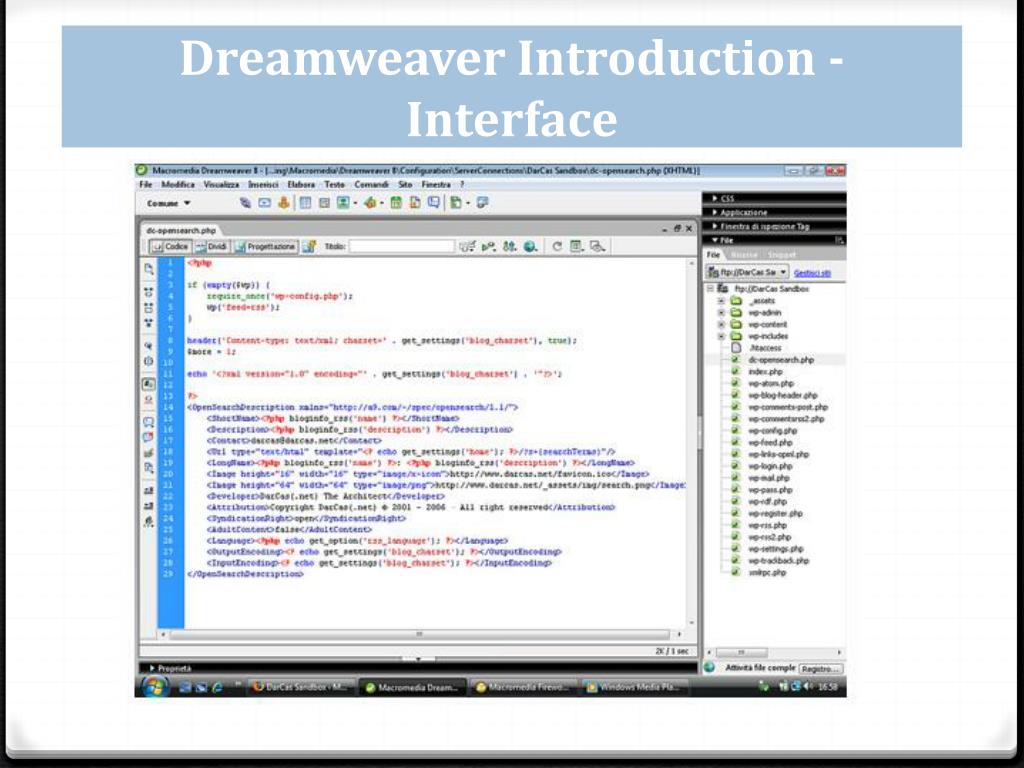The height and width of the screenshot is (768, 1024).
Task: Click the Templates icon in Insert bar
Action: coord(456,203)
